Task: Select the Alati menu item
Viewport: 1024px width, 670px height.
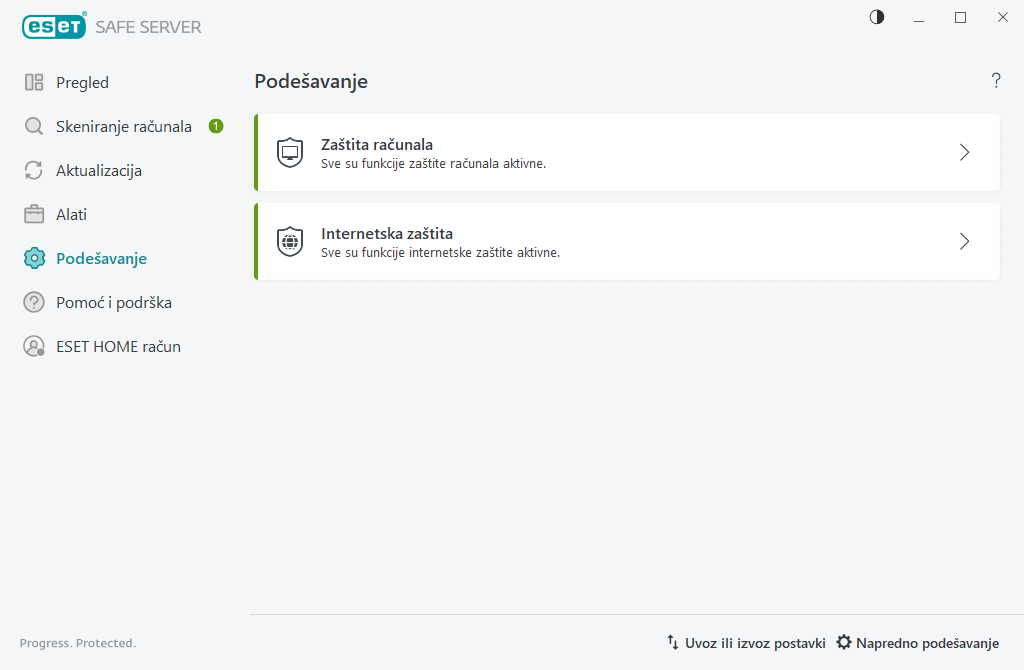Action: pyautogui.click(x=72, y=215)
